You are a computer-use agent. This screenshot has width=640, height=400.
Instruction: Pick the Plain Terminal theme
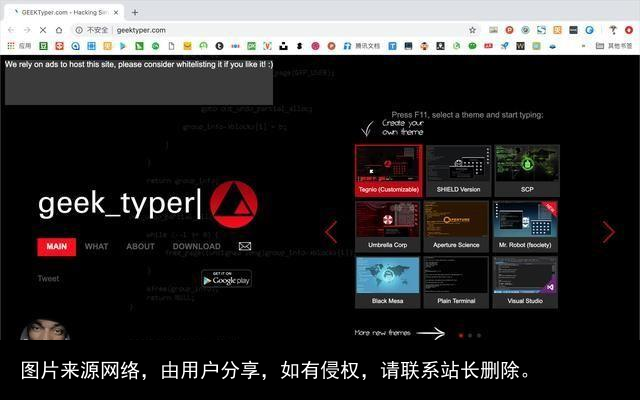(456, 282)
